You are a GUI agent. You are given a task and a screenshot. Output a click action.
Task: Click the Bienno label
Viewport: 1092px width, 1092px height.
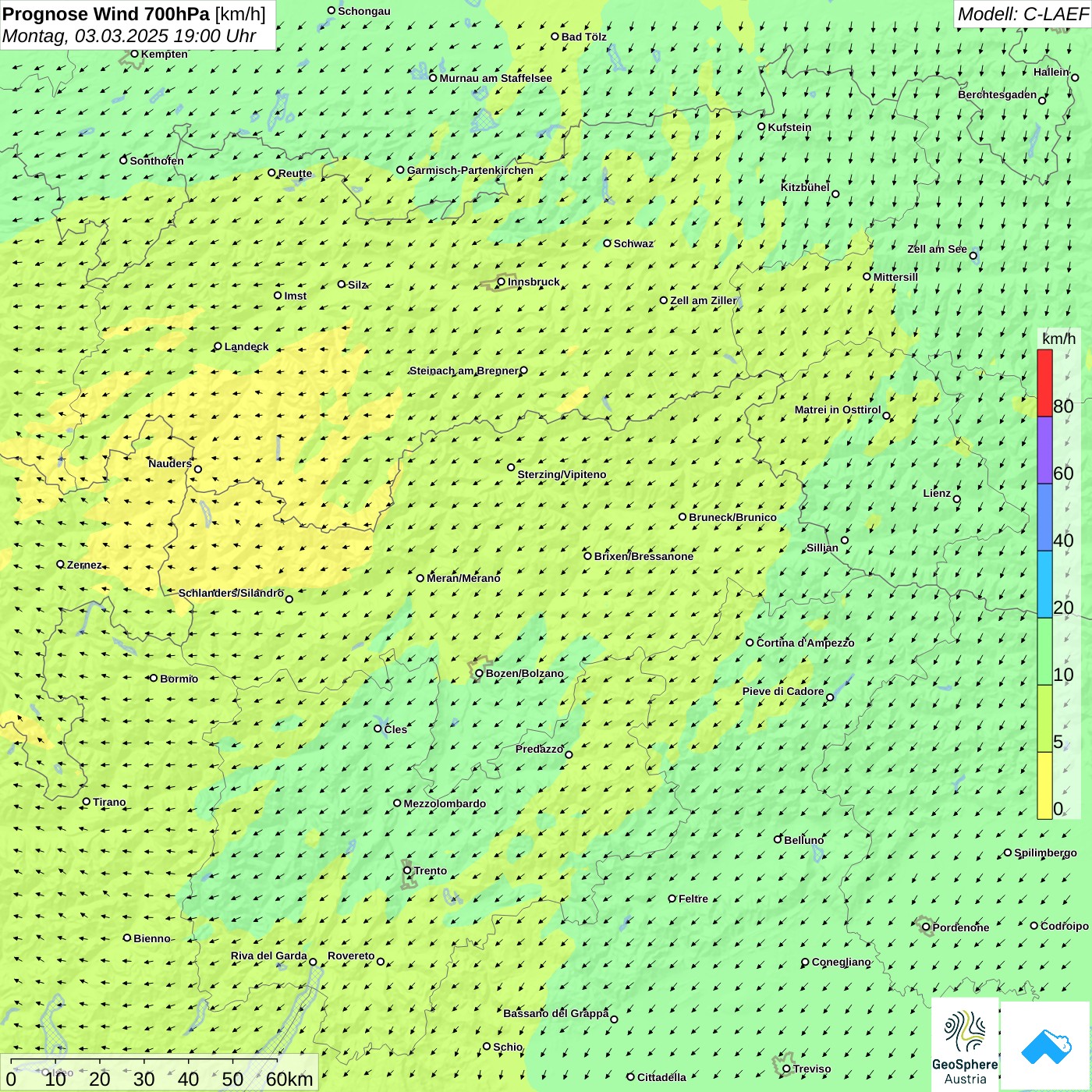click(151, 938)
